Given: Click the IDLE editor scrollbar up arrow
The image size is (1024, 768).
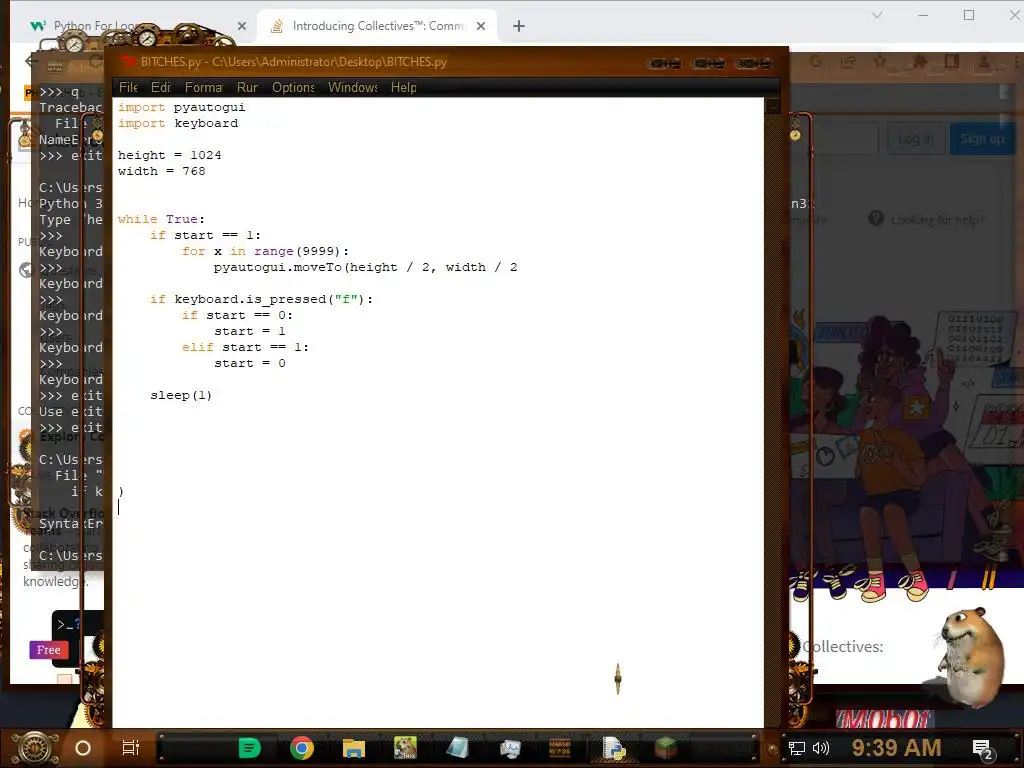Looking at the screenshot, I should pyautogui.click(x=772, y=104).
